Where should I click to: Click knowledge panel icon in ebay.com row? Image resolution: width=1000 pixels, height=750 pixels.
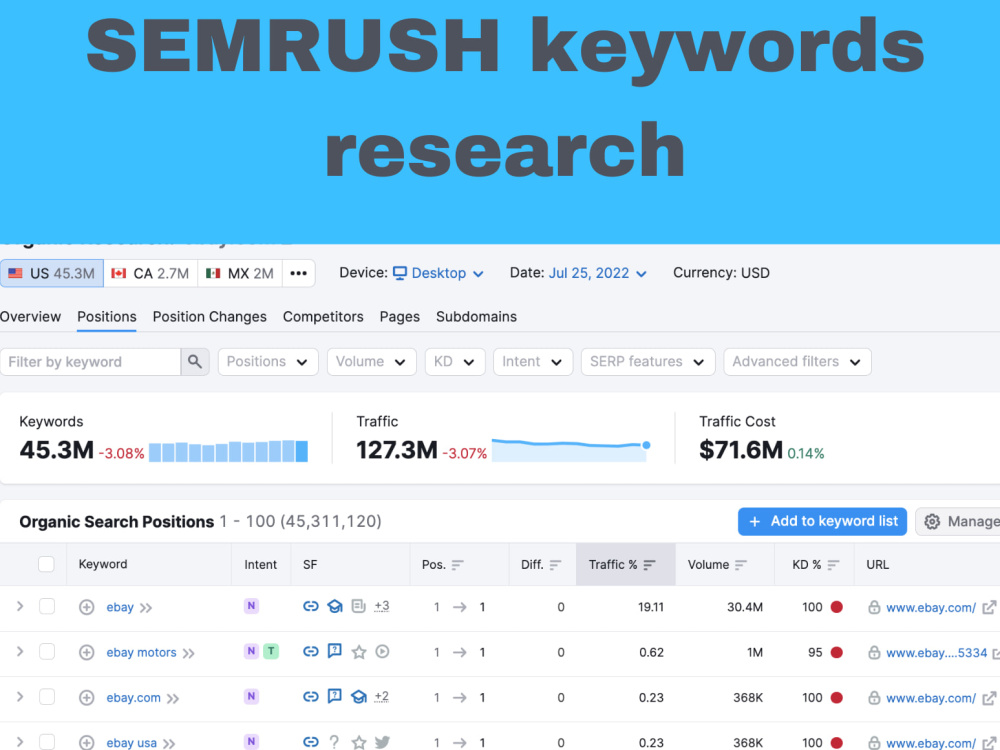(x=359, y=696)
